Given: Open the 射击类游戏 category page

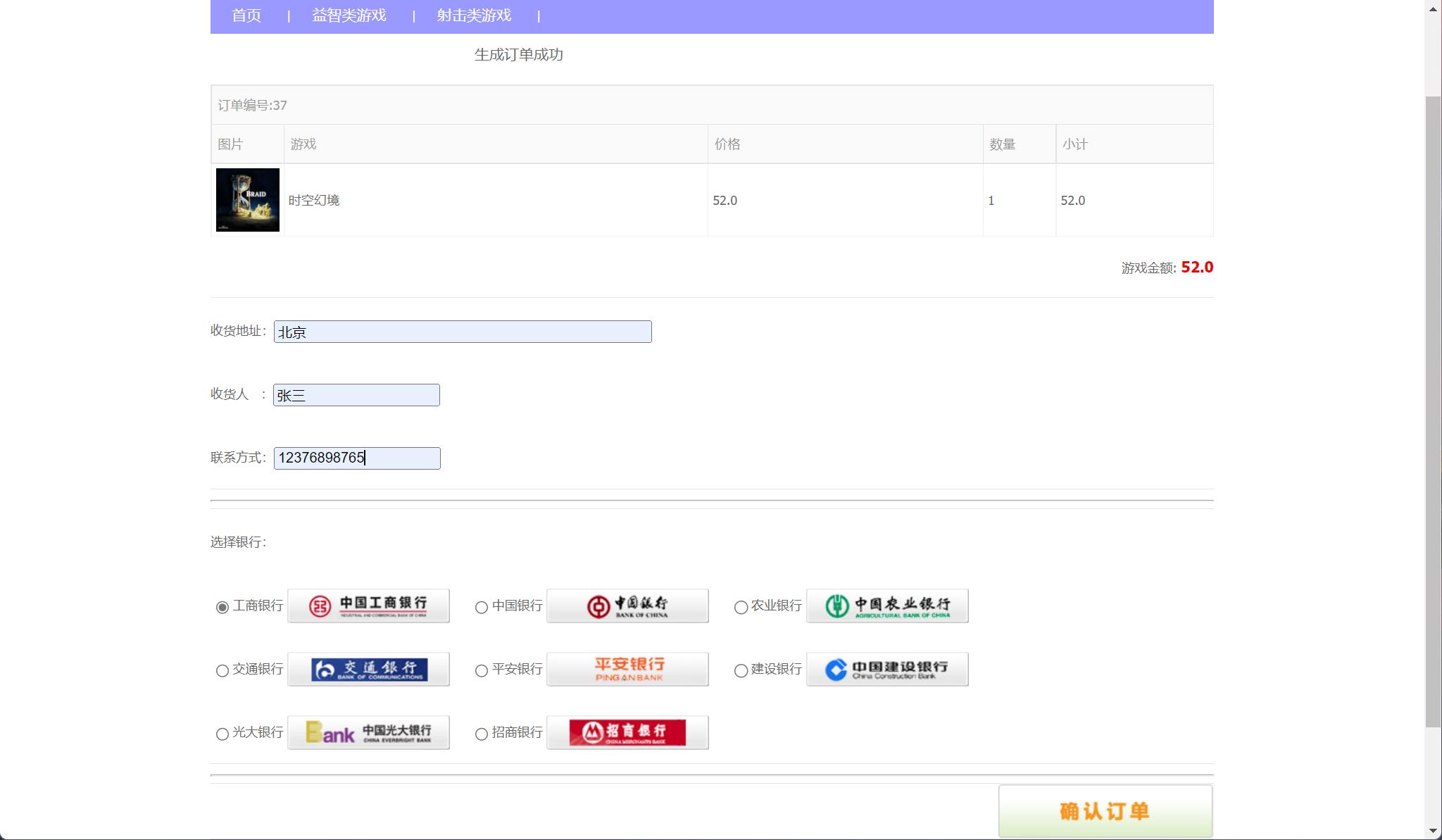Looking at the screenshot, I should click(x=474, y=15).
